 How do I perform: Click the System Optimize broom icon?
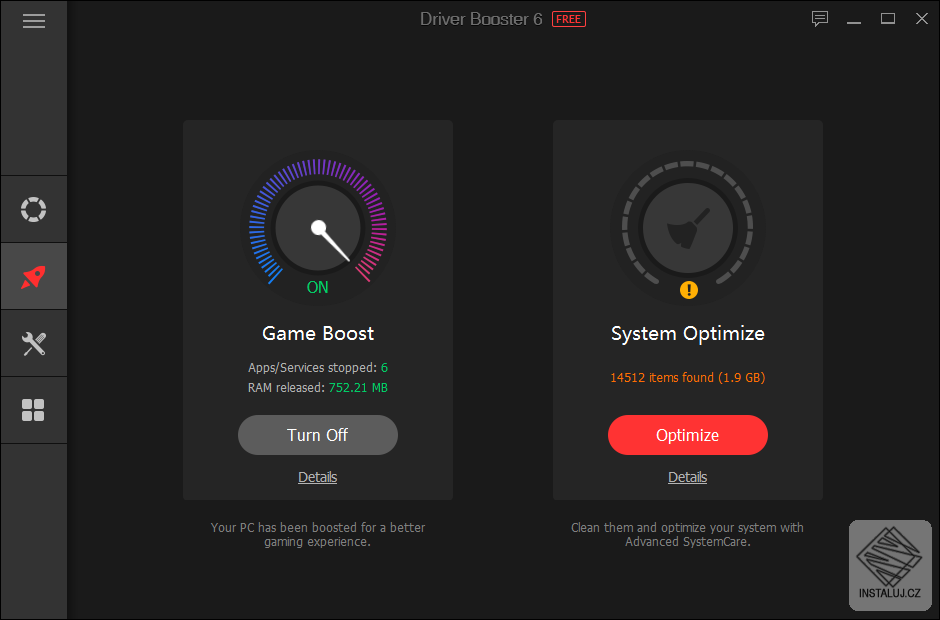point(688,228)
